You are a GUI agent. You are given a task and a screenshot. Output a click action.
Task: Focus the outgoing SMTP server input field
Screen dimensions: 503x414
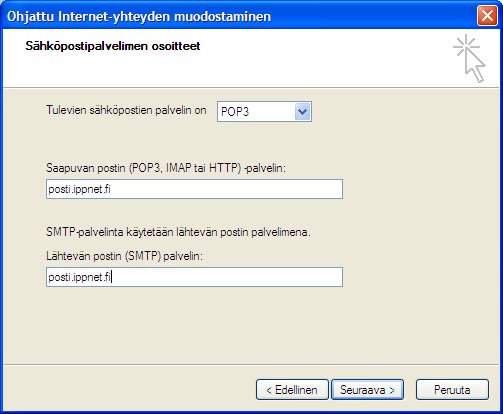194,277
